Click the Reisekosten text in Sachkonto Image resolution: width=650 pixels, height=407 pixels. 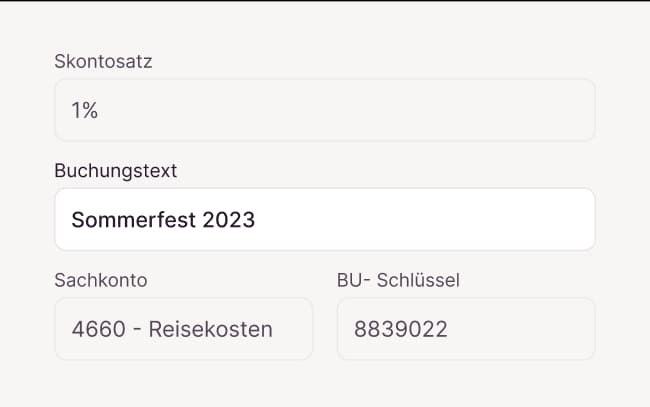210,329
